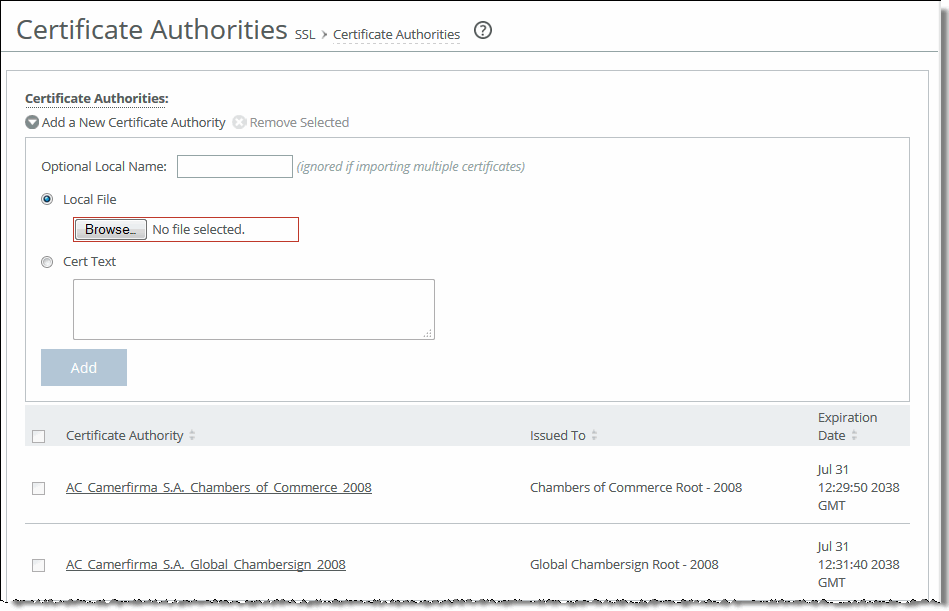Click the X icon beside Remove Selected
The height and width of the screenshot is (611, 949).
click(239, 121)
